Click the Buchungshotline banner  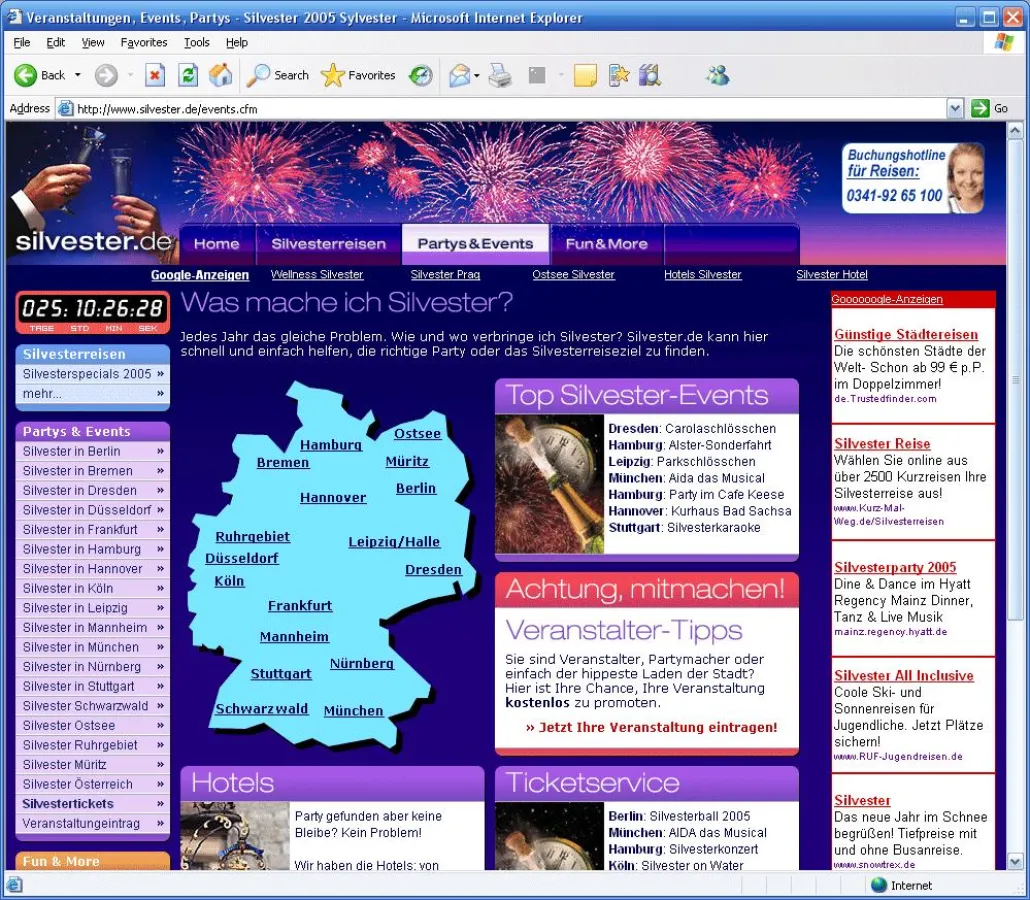(913, 178)
